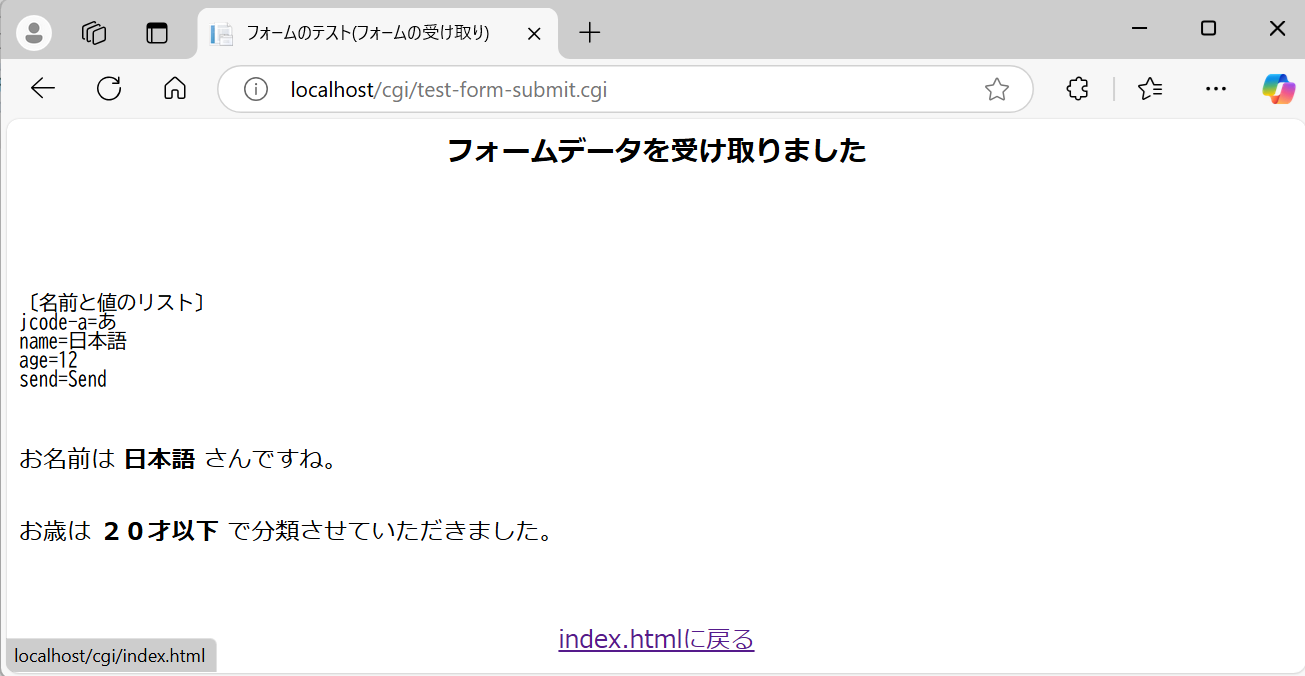
Task: Open the tab actions menu icon
Action: (157, 33)
